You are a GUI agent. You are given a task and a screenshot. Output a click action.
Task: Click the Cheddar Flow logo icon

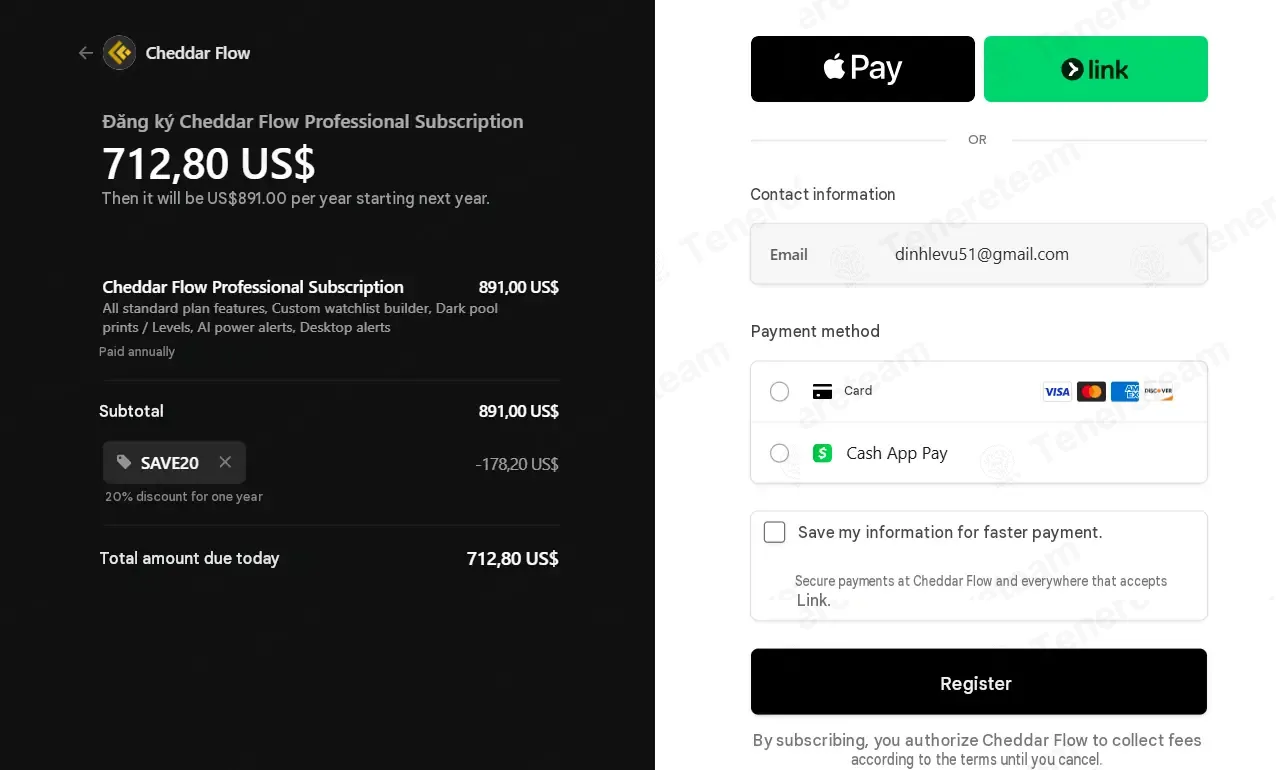click(120, 53)
